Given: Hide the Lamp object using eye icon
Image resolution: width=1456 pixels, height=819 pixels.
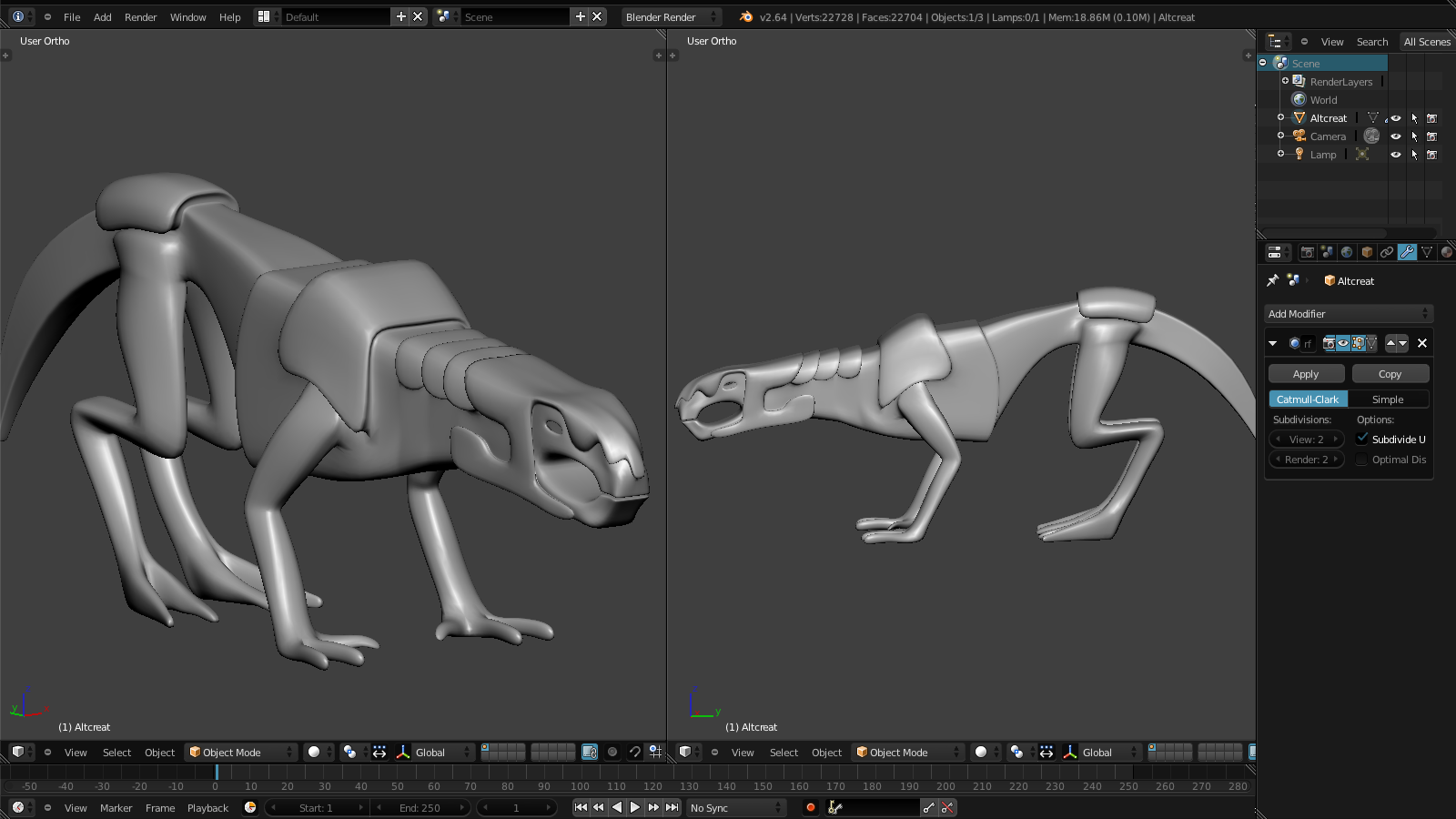Looking at the screenshot, I should click(x=1395, y=155).
